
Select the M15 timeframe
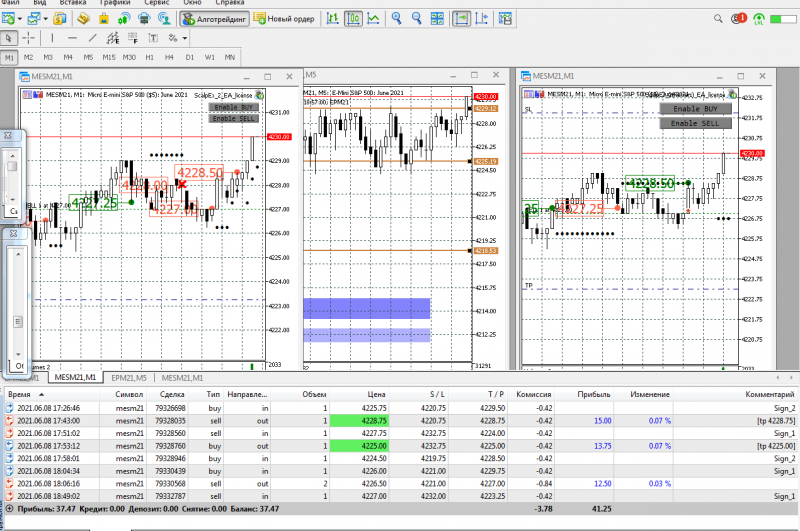pyautogui.click(x=109, y=58)
